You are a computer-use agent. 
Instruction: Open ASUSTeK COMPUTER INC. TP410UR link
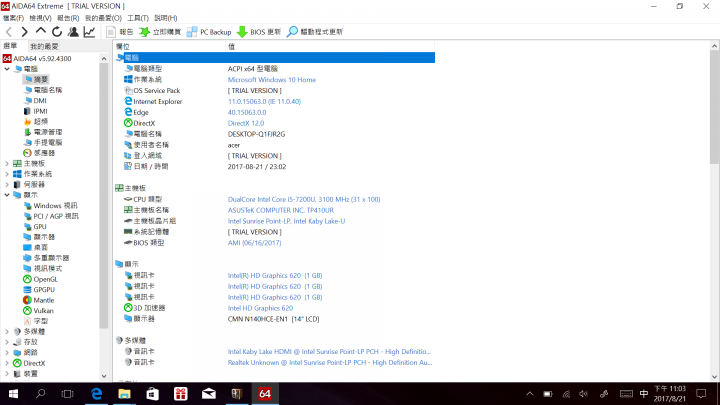[281, 210]
